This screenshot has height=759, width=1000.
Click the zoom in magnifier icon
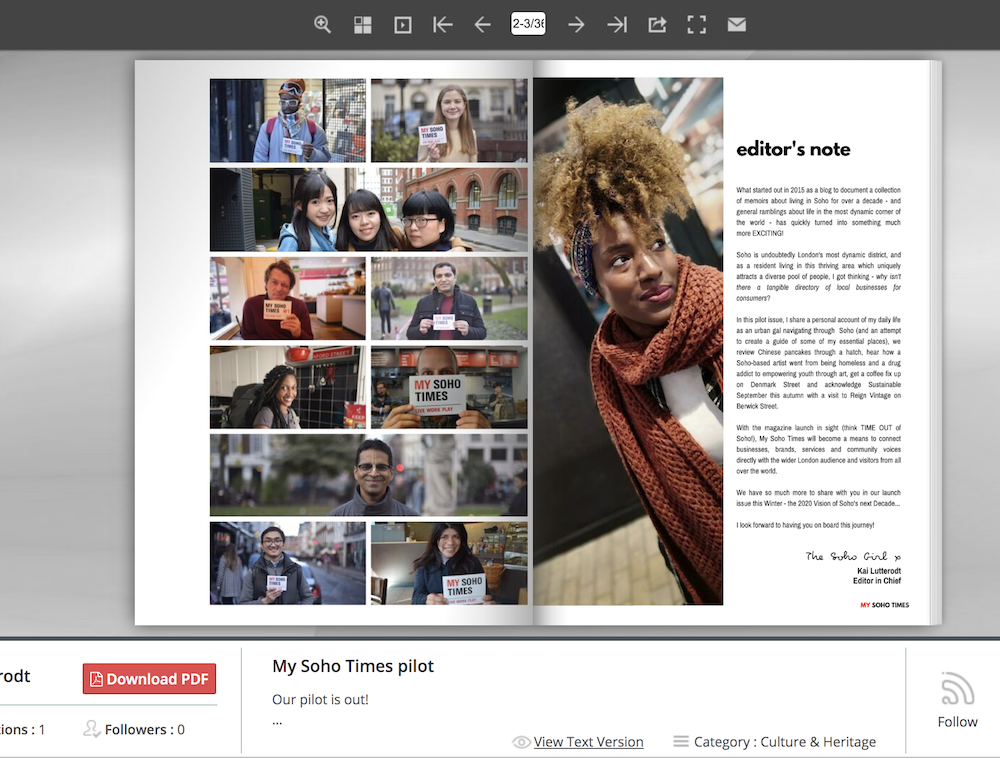[322, 25]
